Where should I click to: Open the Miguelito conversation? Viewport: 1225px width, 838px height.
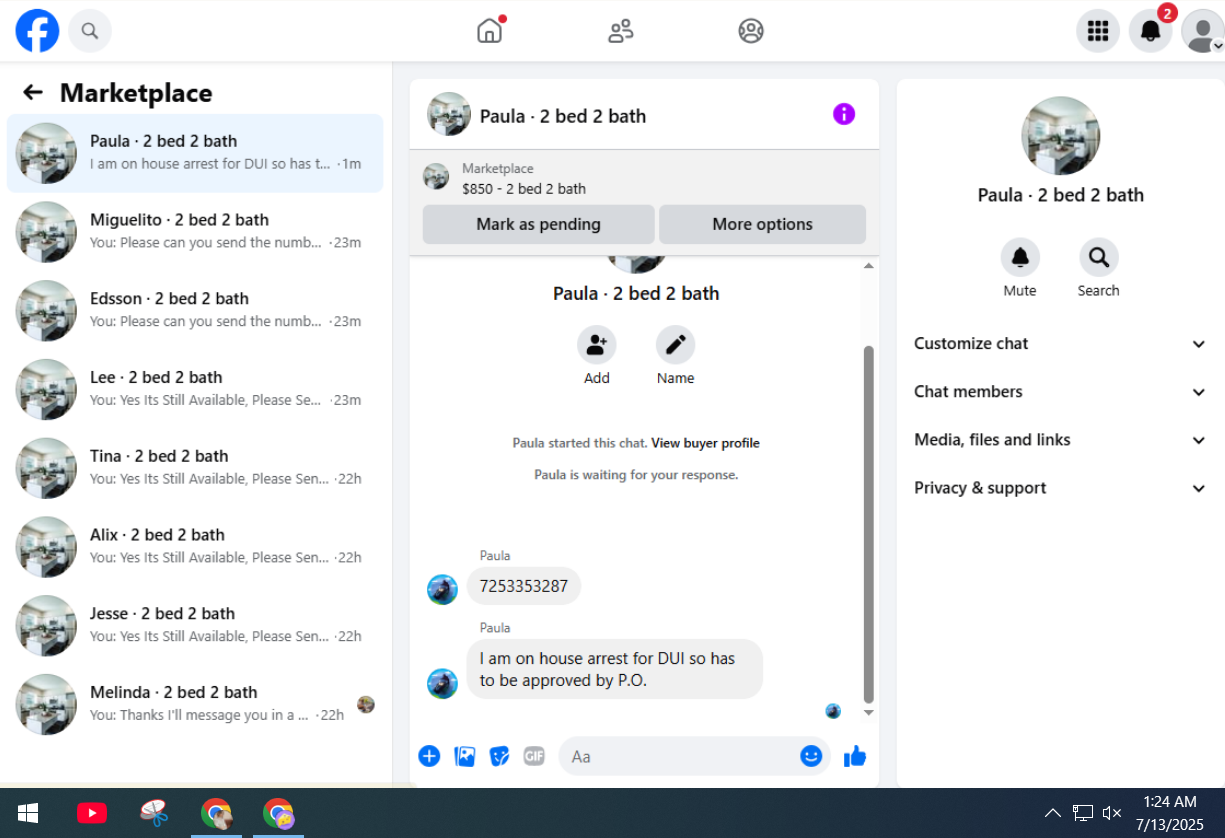pos(195,231)
